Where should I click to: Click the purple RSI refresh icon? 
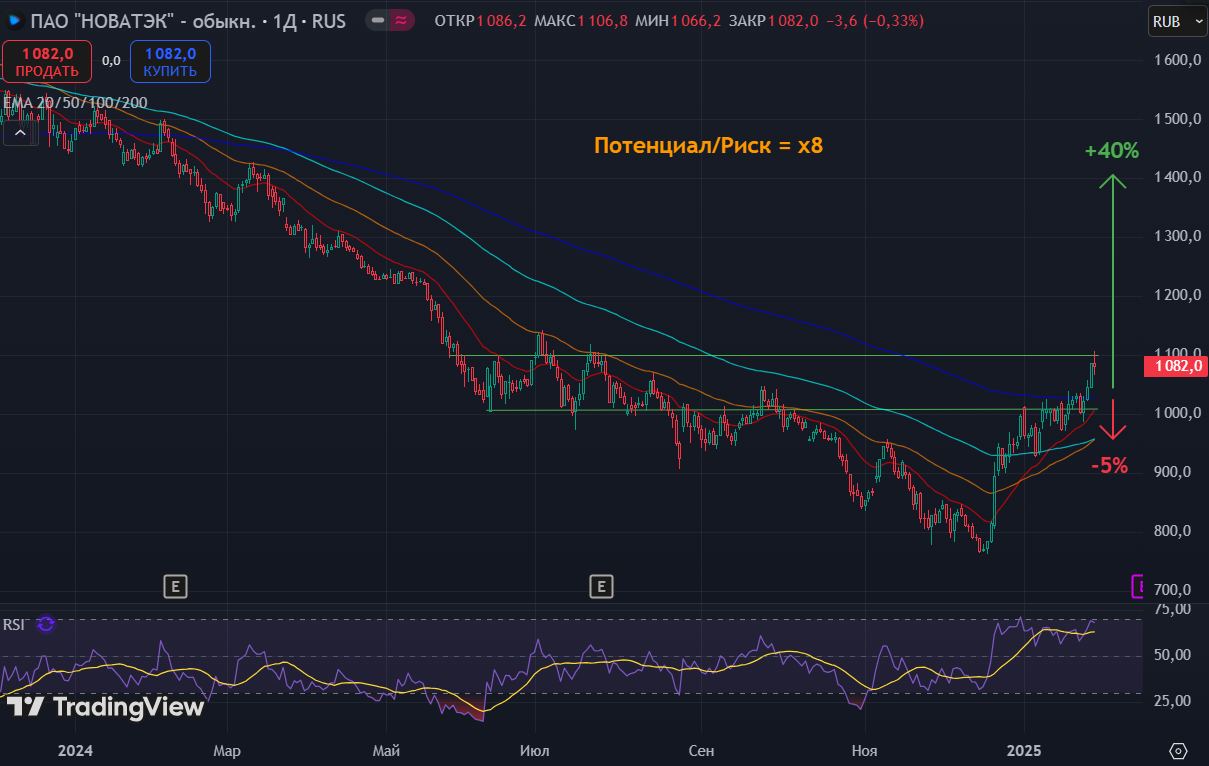click(45, 624)
